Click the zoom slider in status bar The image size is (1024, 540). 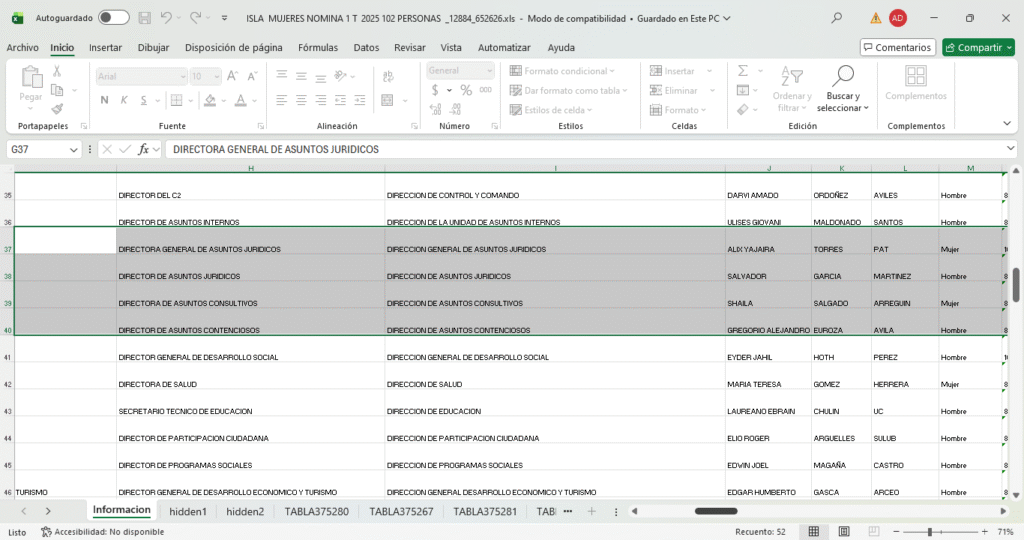928,532
